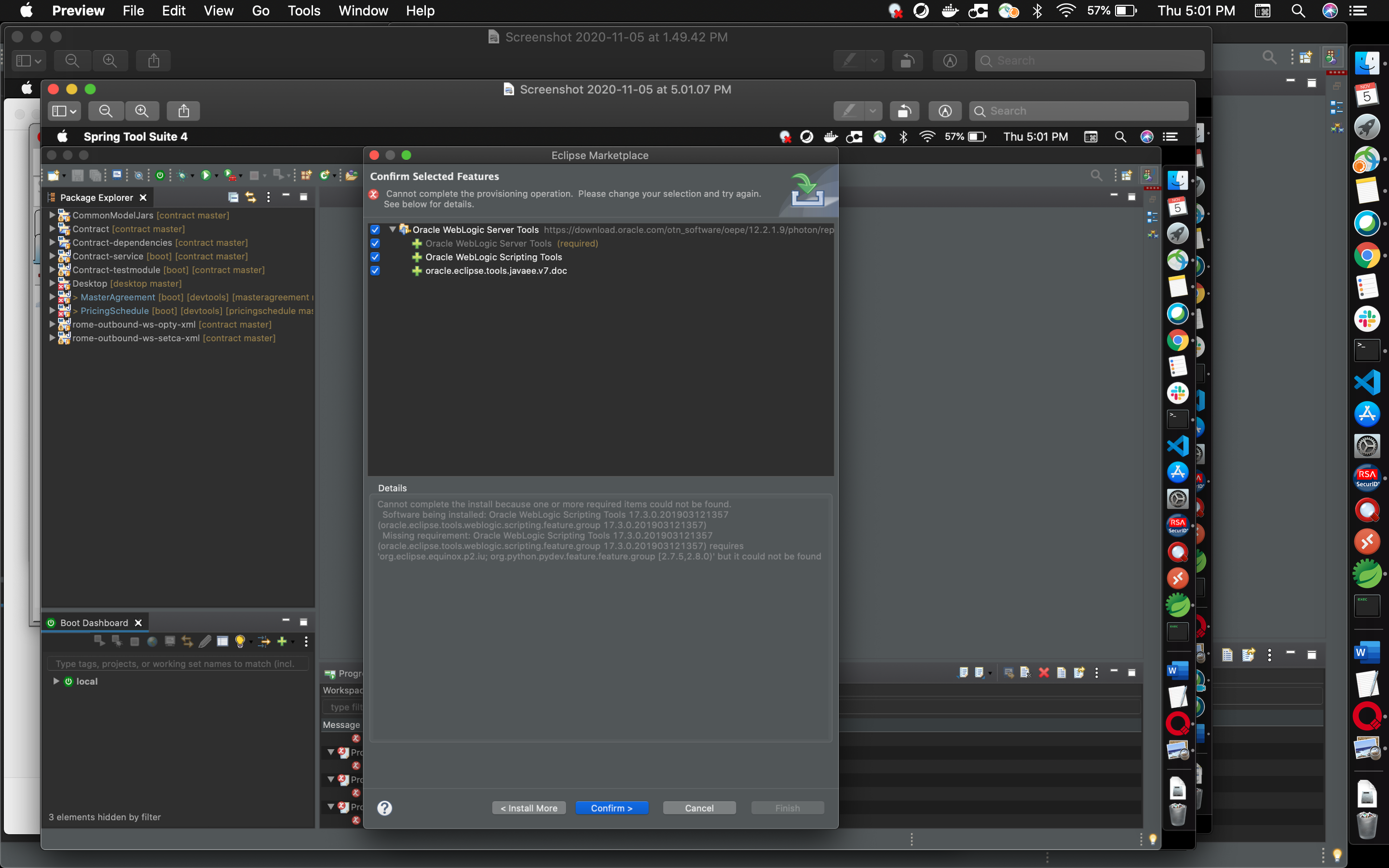Click the Open Console icon in Boot Dashboard

pyautogui.click(x=170, y=641)
